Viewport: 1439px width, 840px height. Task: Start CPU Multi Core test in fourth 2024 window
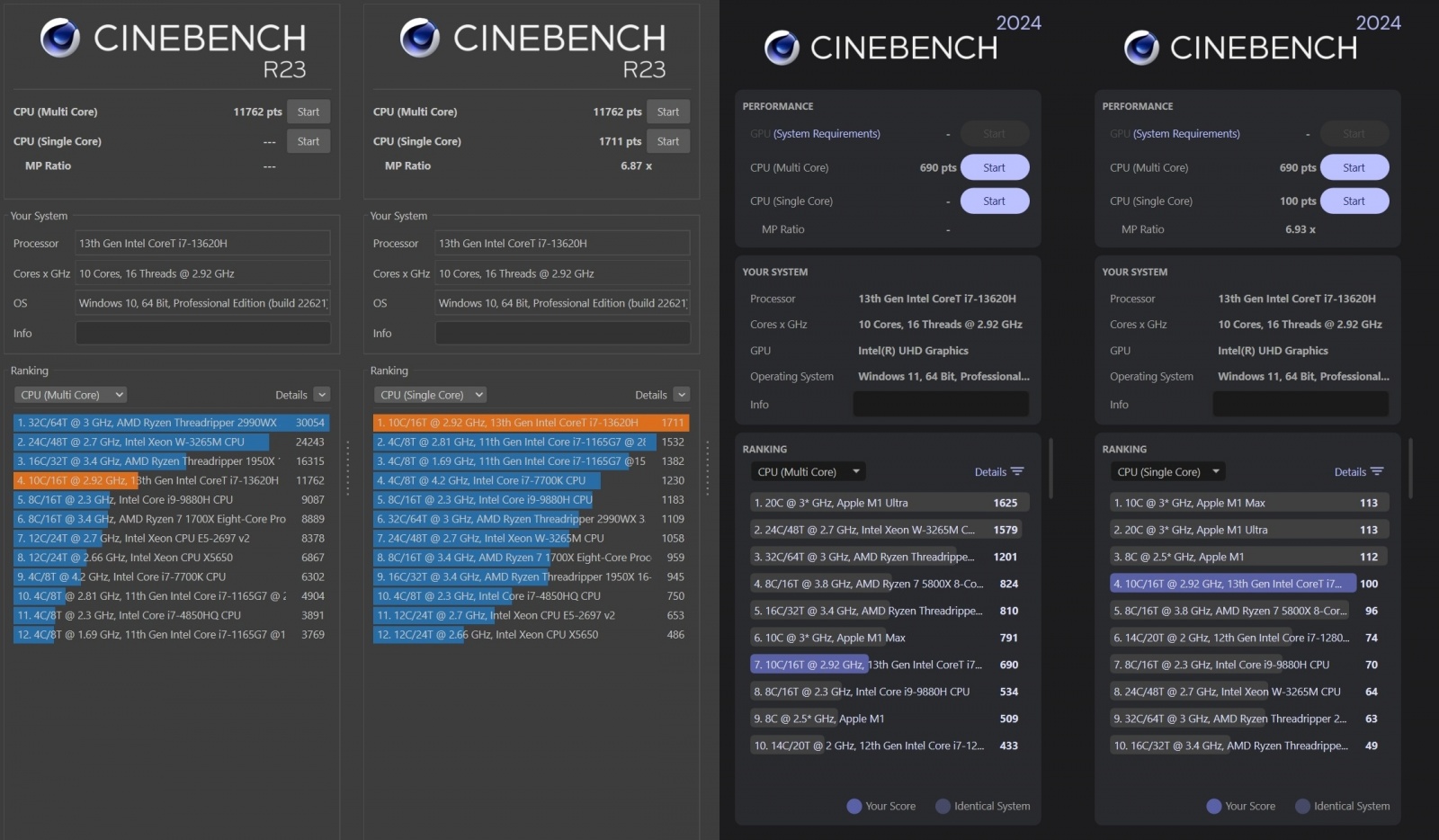(1354, 167)
